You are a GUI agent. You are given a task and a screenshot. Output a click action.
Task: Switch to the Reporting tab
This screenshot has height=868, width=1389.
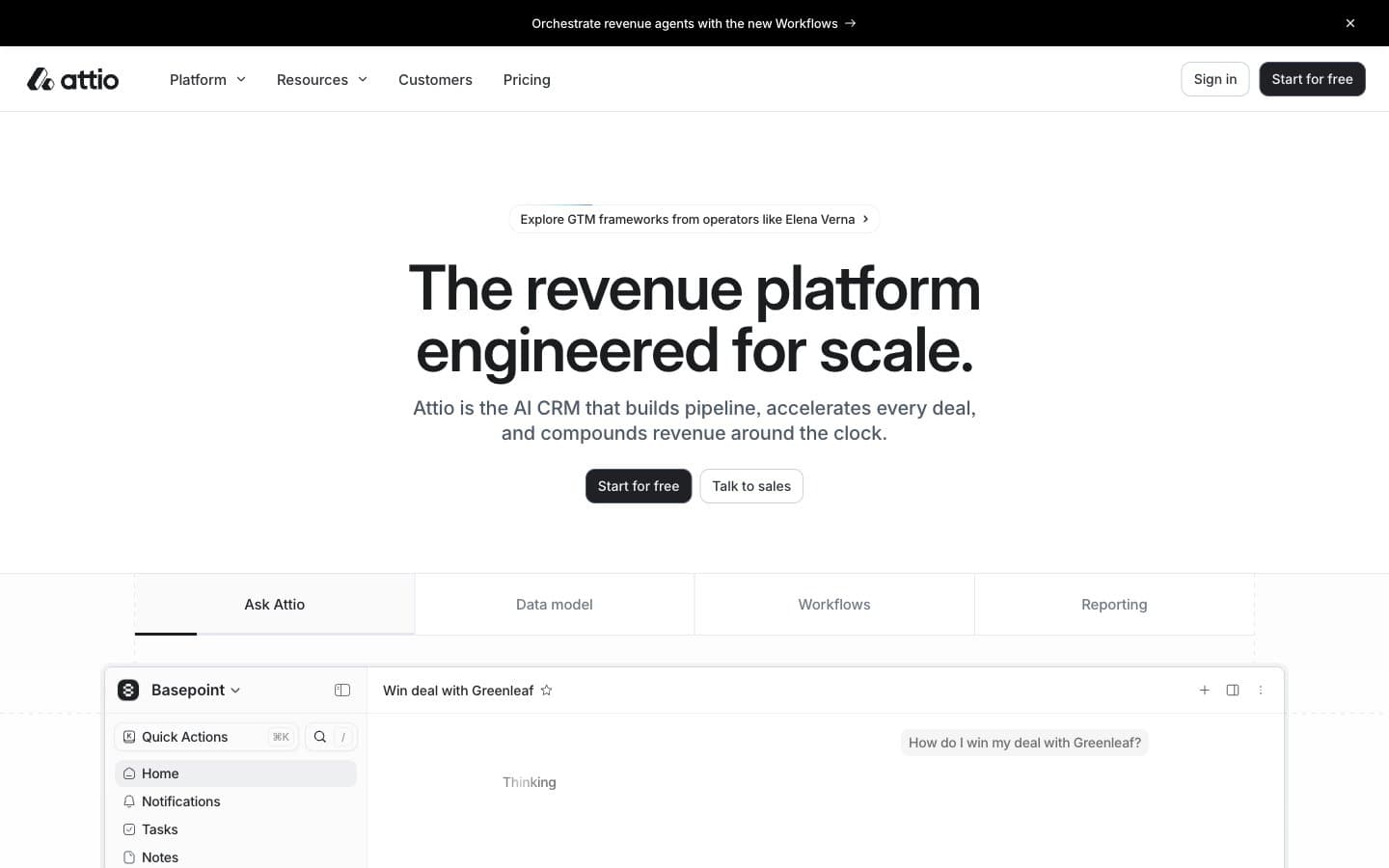[1114, 605]
